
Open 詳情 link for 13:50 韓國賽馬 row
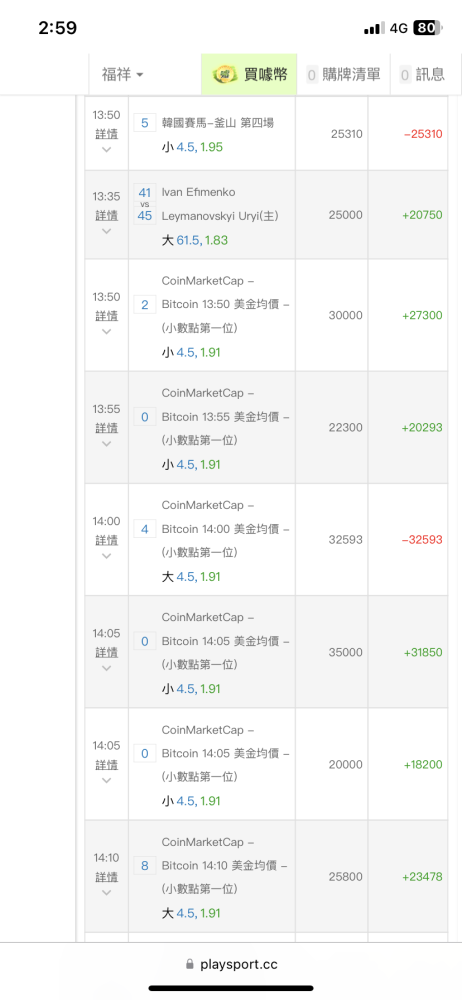[x=107, y=134]
